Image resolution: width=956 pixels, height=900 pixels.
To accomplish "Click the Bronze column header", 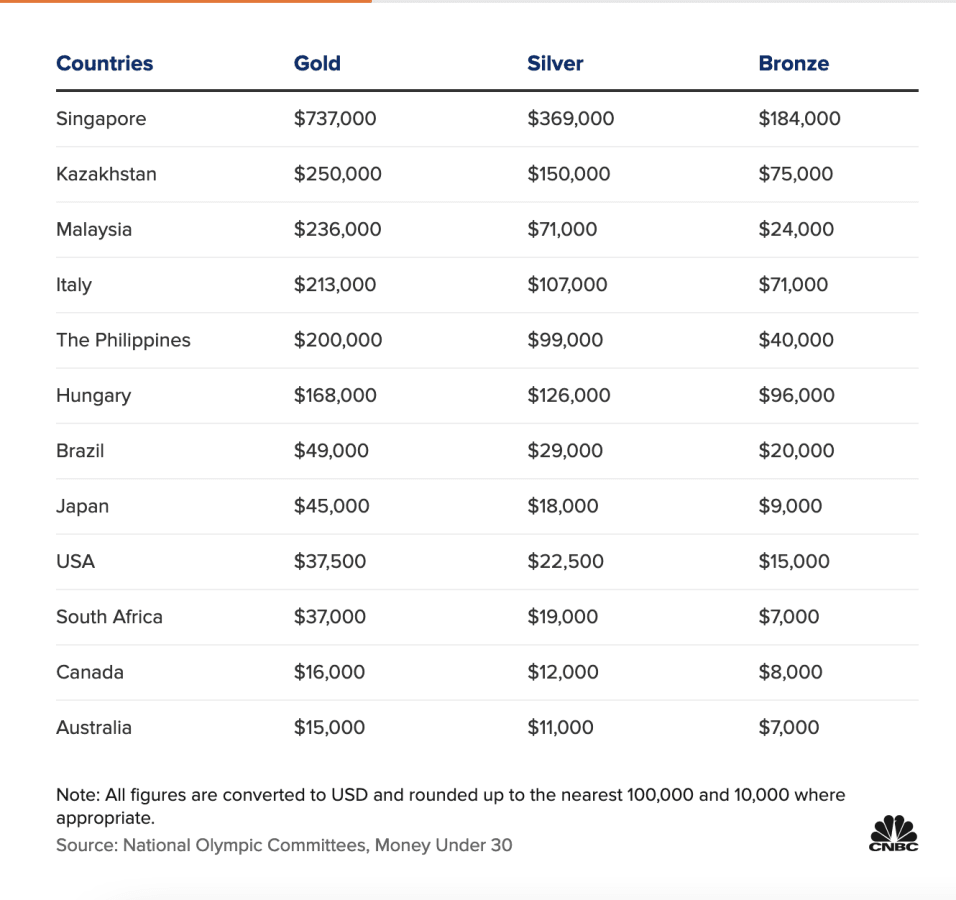I will (793, 63).
